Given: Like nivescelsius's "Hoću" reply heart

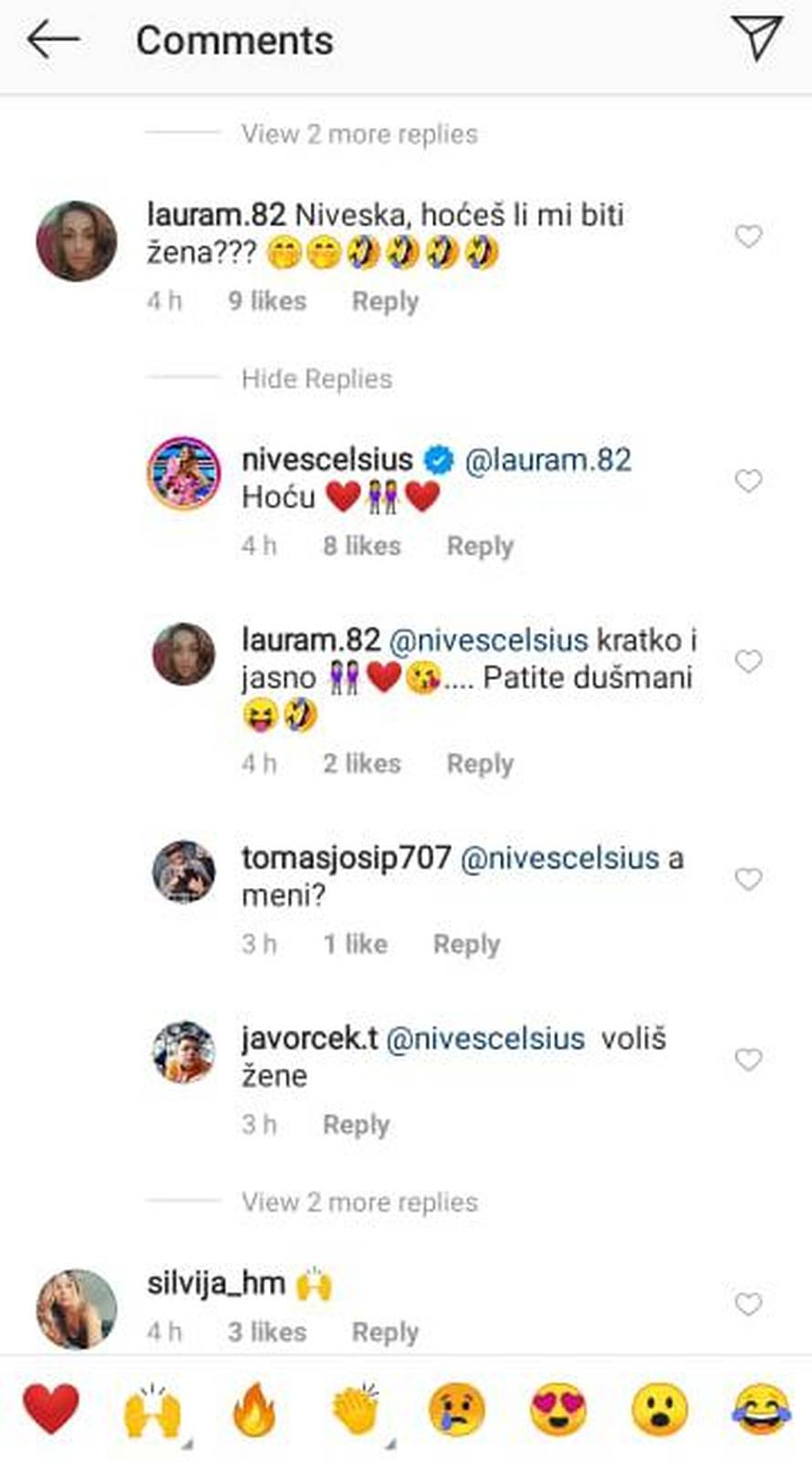Looking at the screenshot, I should (748, 481).
